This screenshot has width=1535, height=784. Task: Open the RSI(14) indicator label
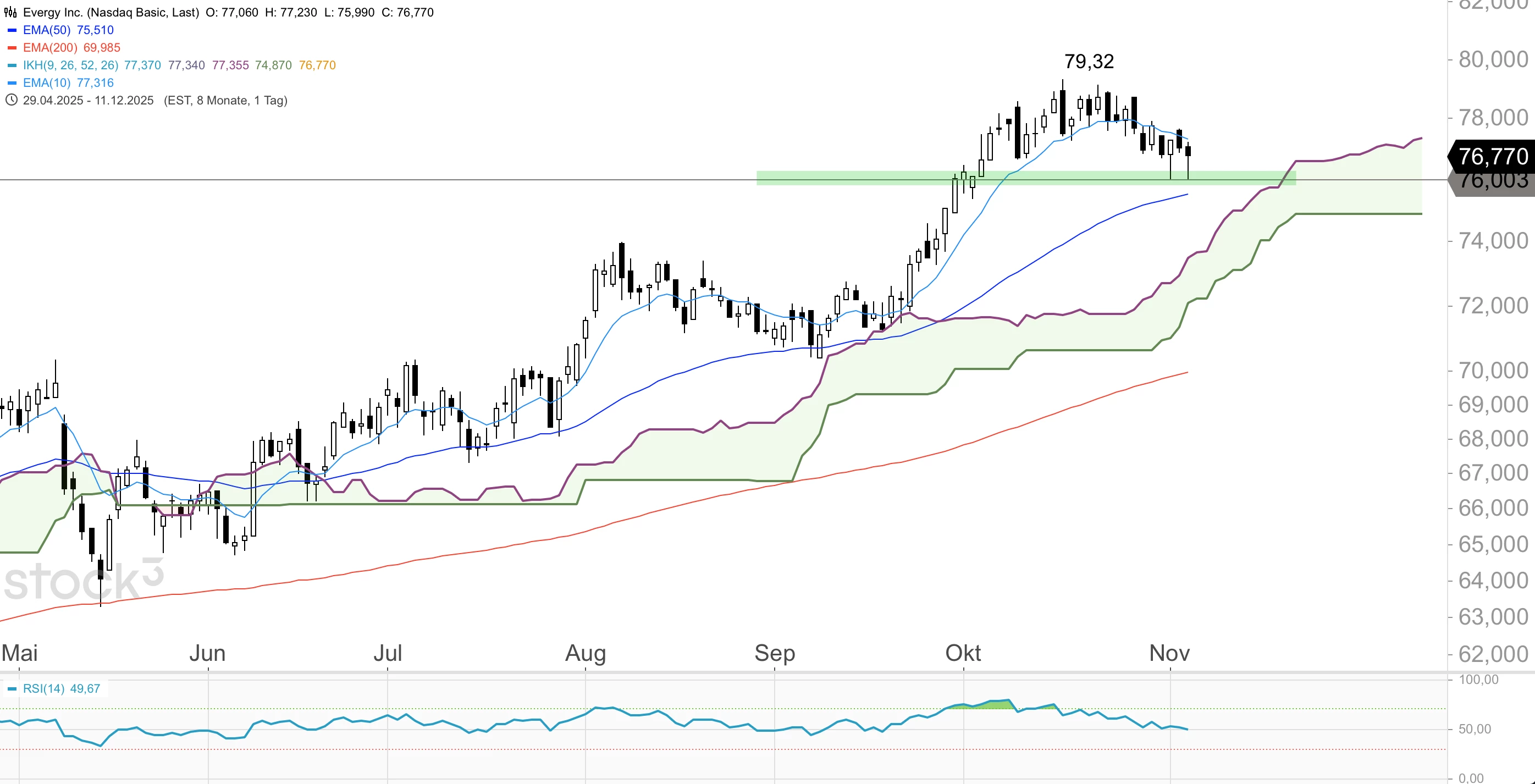point(43,689)
